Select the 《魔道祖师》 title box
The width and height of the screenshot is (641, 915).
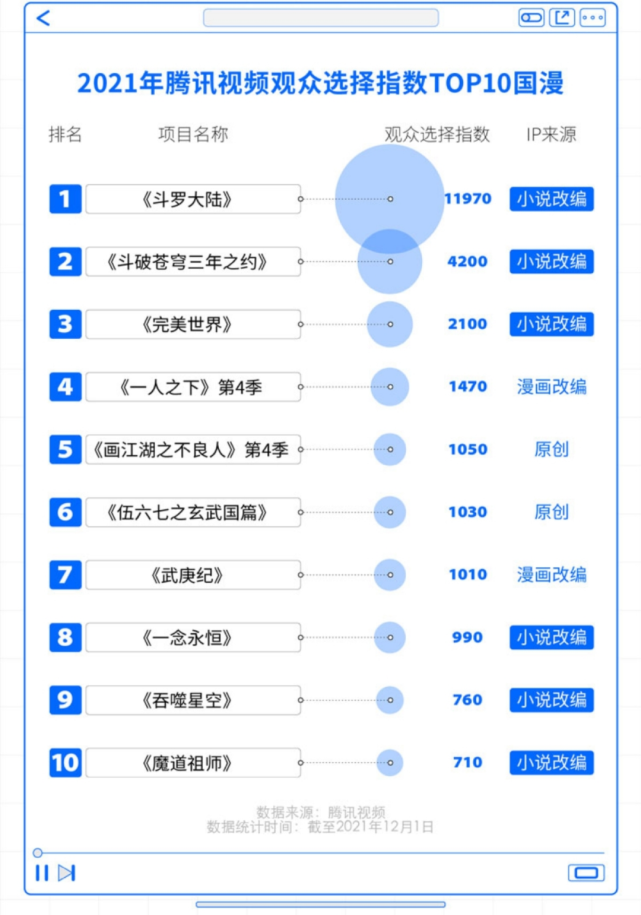point(193,762)
